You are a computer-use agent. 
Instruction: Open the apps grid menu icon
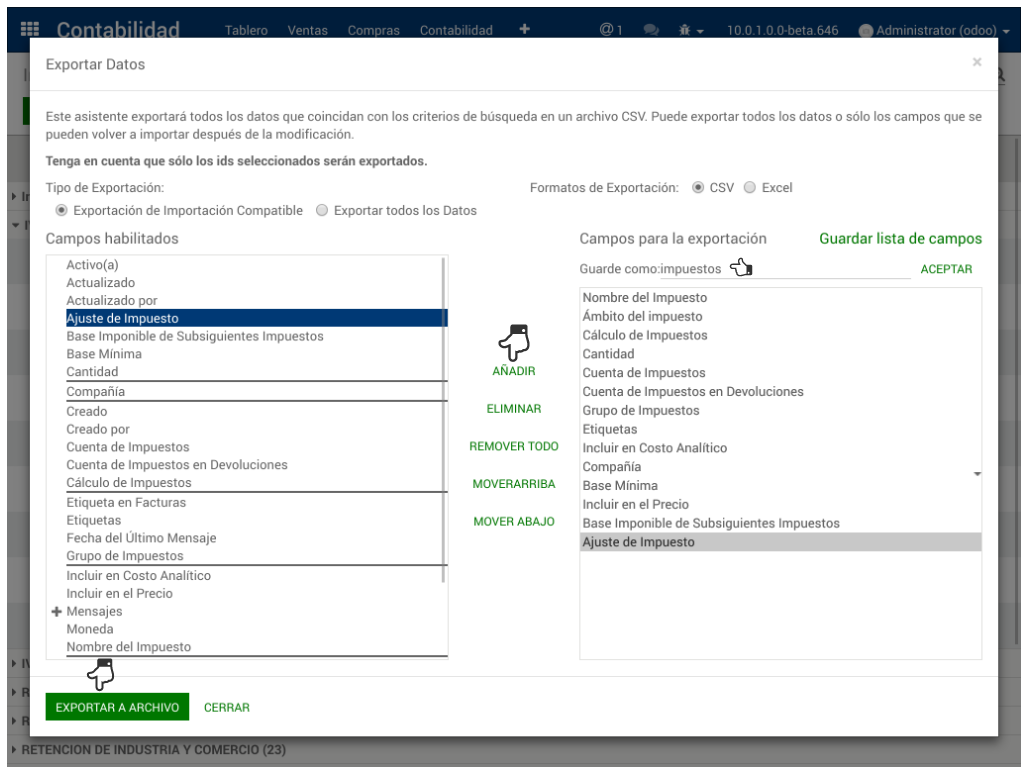30,30
